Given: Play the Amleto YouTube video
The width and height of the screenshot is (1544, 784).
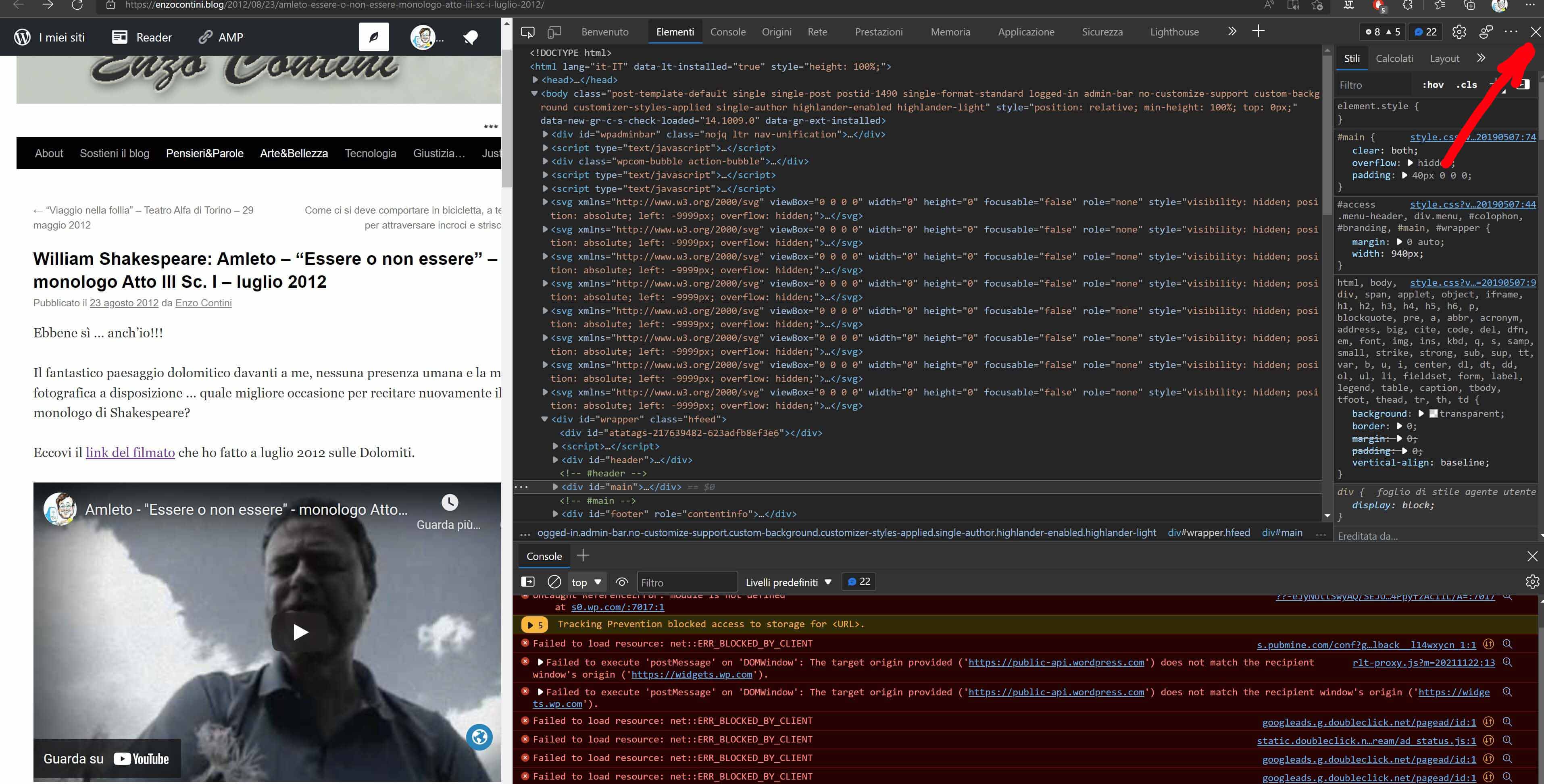Looking at the screenshot, I should 300,632.
